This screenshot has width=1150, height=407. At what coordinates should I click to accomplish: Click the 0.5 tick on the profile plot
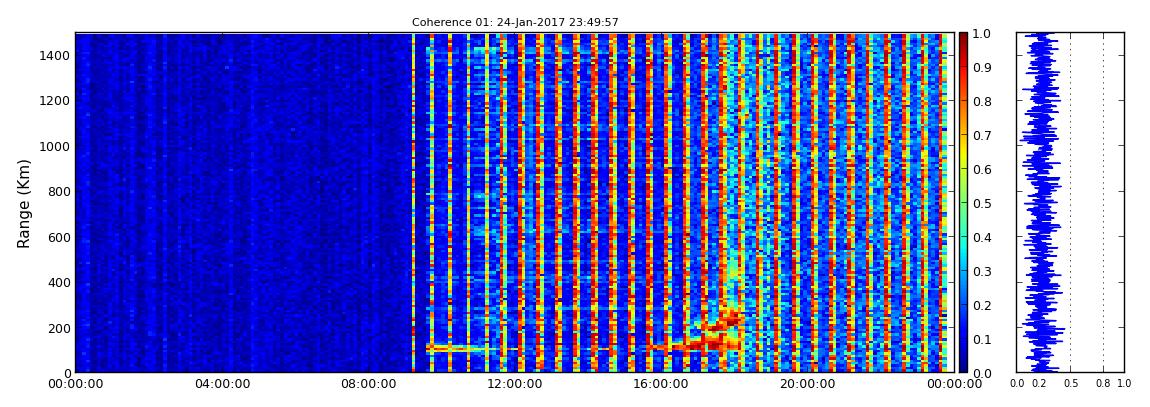pos(1070,383)
